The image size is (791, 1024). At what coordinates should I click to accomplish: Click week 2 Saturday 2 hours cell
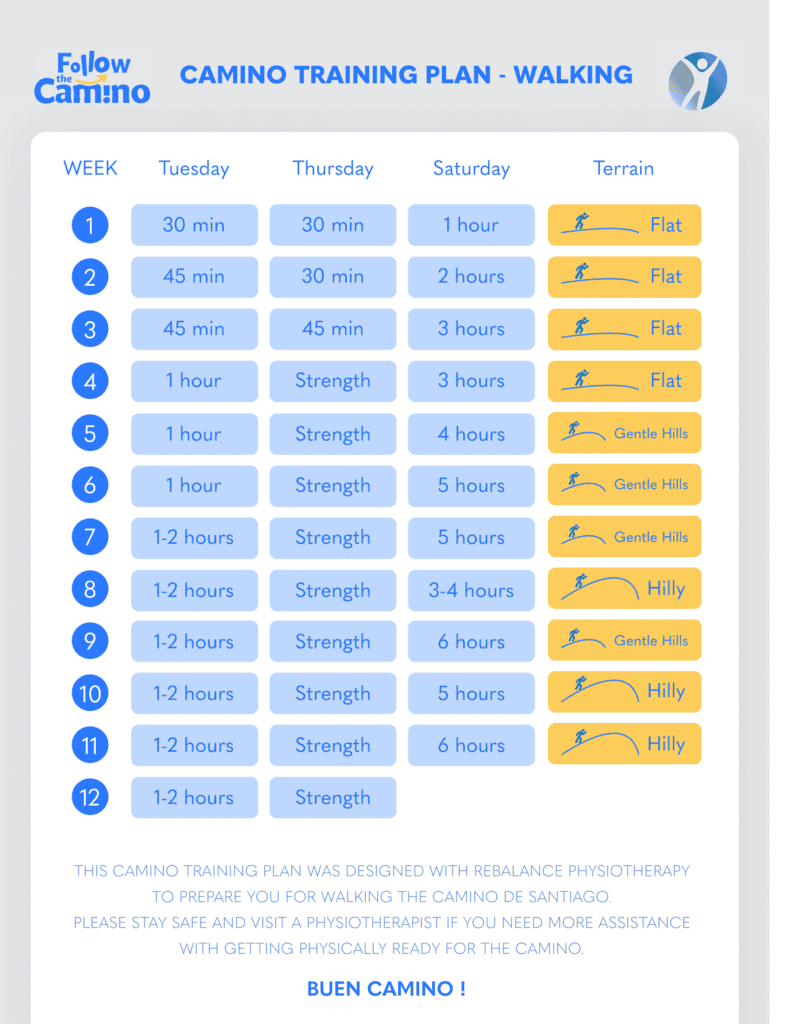coord(471,277)
